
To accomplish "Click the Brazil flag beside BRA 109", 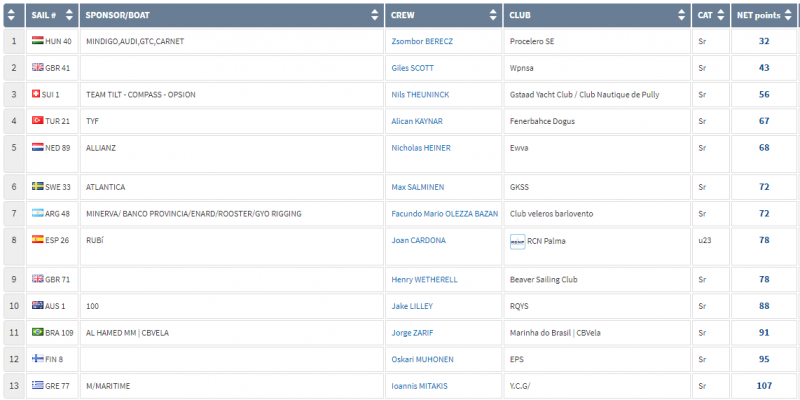I will click(38, 331).
